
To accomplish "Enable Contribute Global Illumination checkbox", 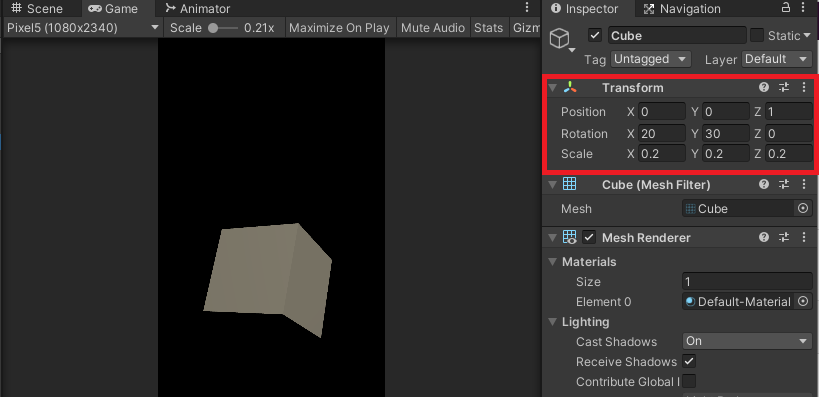I will tap(689, 381).
